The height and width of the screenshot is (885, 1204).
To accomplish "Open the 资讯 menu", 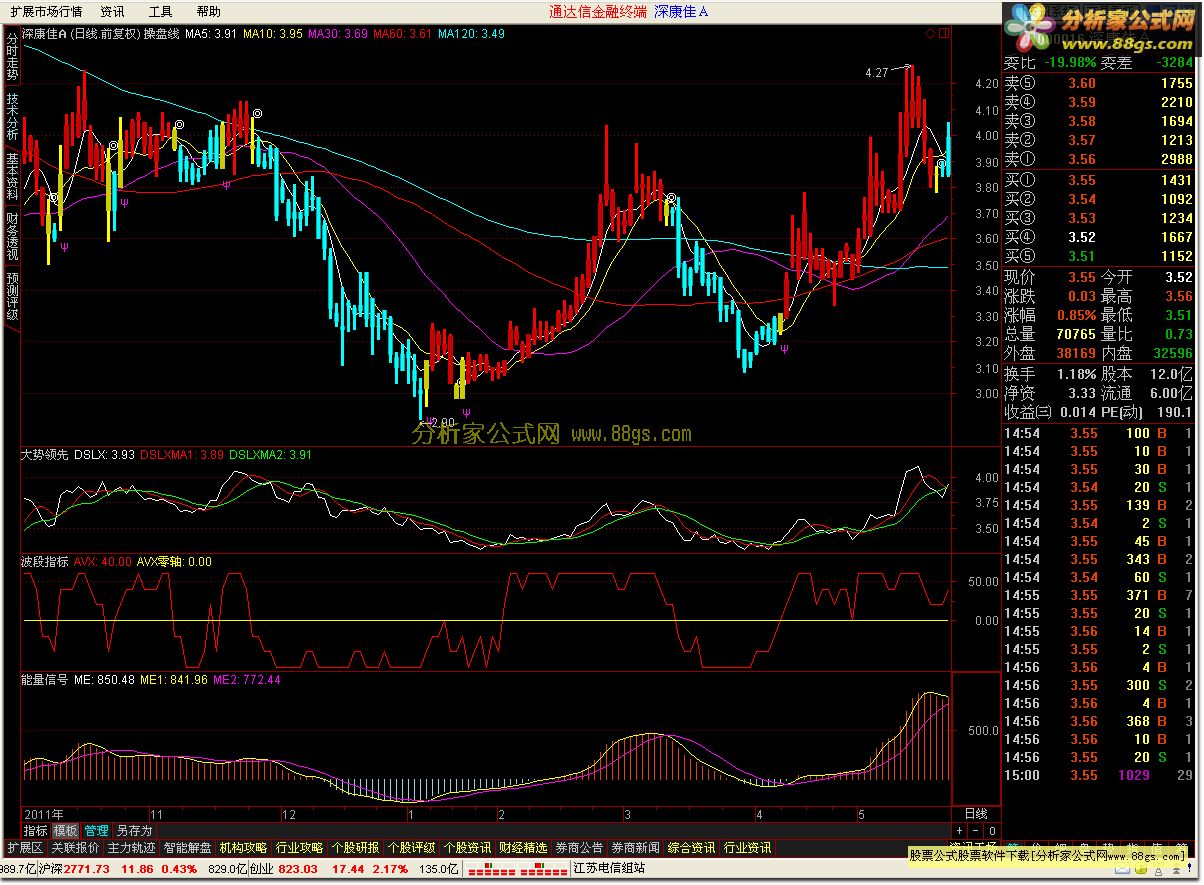I will click(112, 12).
